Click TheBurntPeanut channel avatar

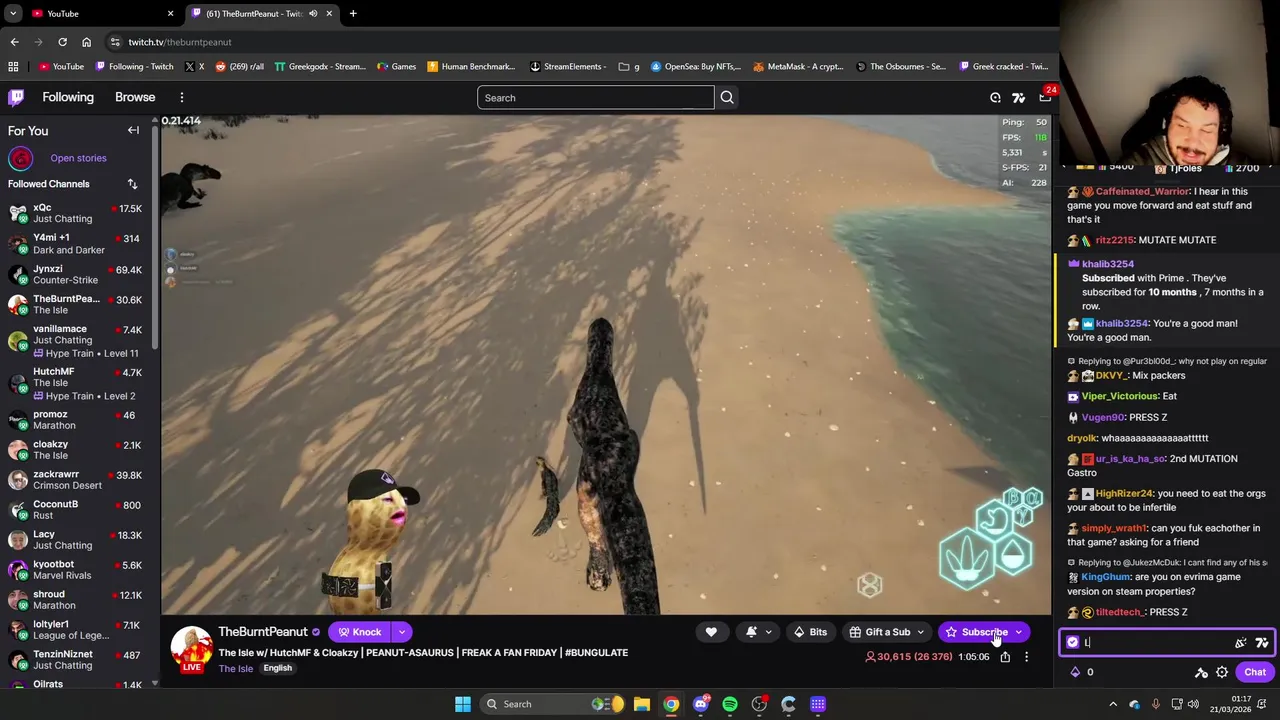point(191,649)
